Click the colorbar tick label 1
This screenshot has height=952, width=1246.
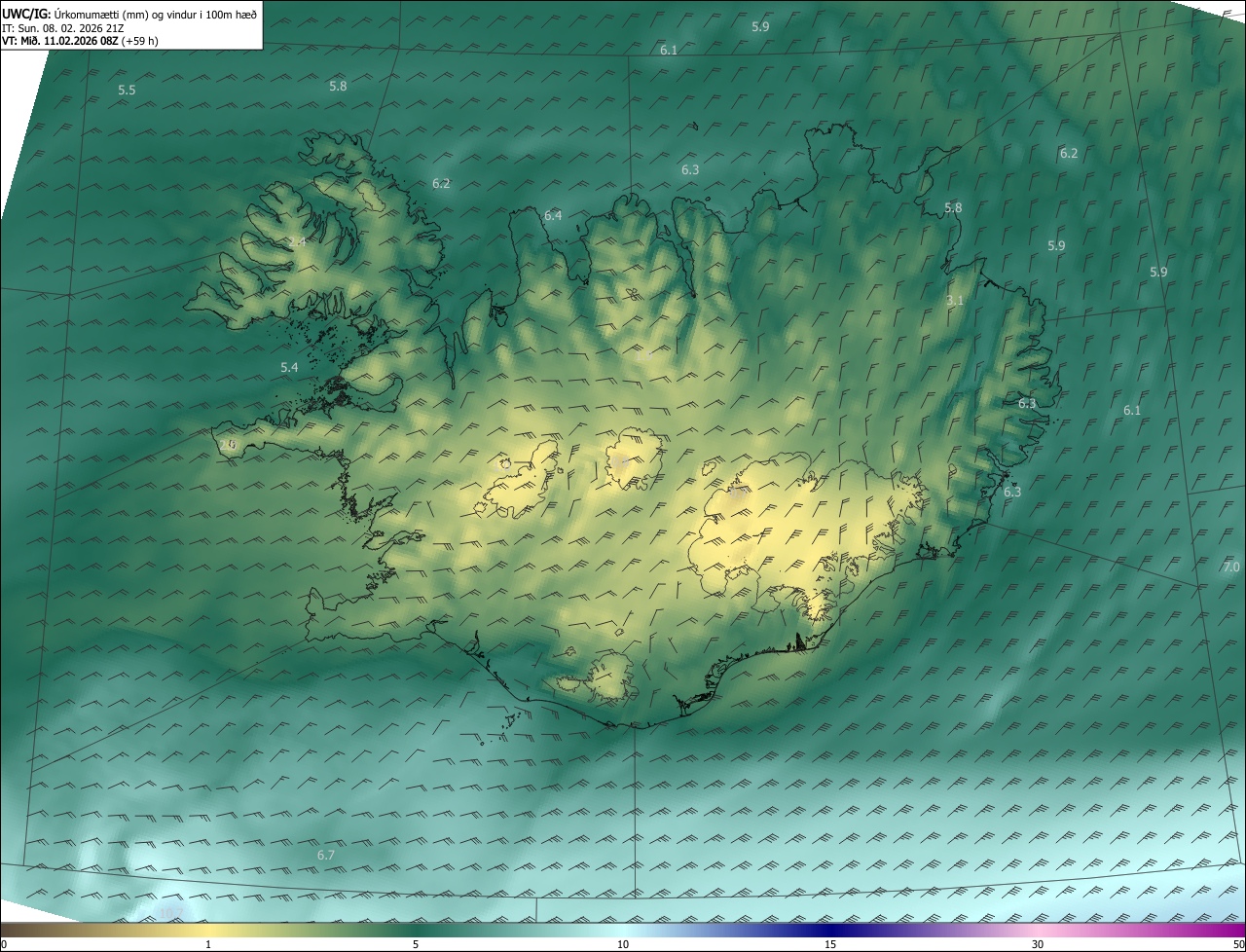(208, 944)
